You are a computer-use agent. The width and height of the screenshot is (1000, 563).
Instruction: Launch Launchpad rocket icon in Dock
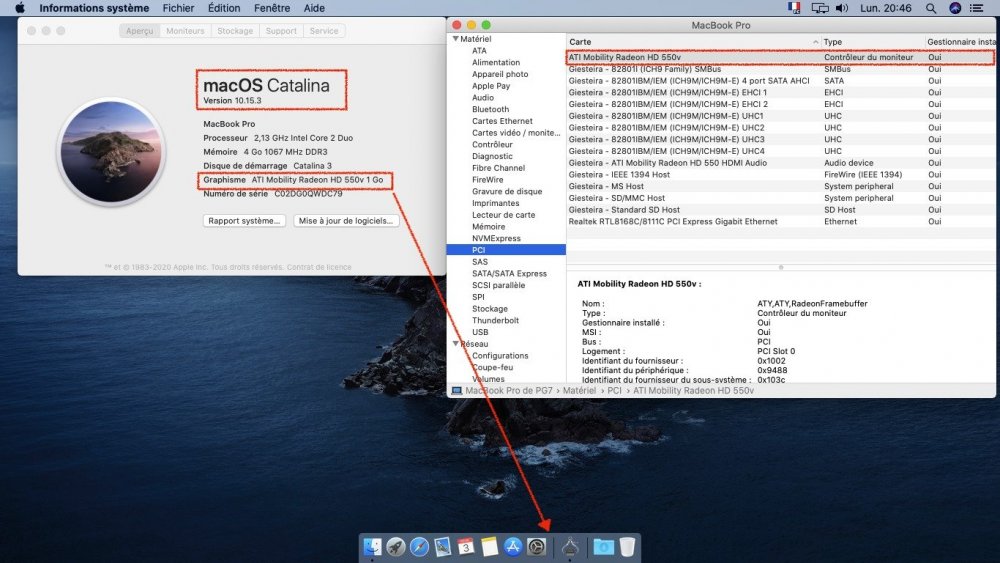(395, 546)
